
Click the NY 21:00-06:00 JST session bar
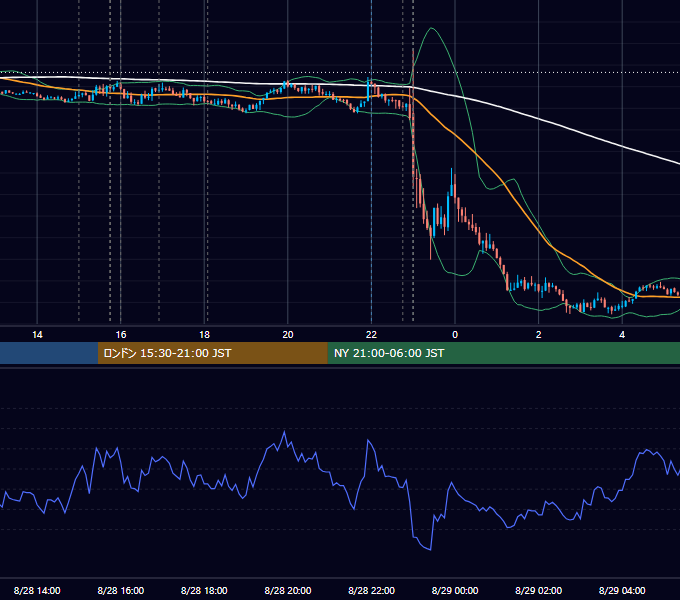(x=503, y=353)
